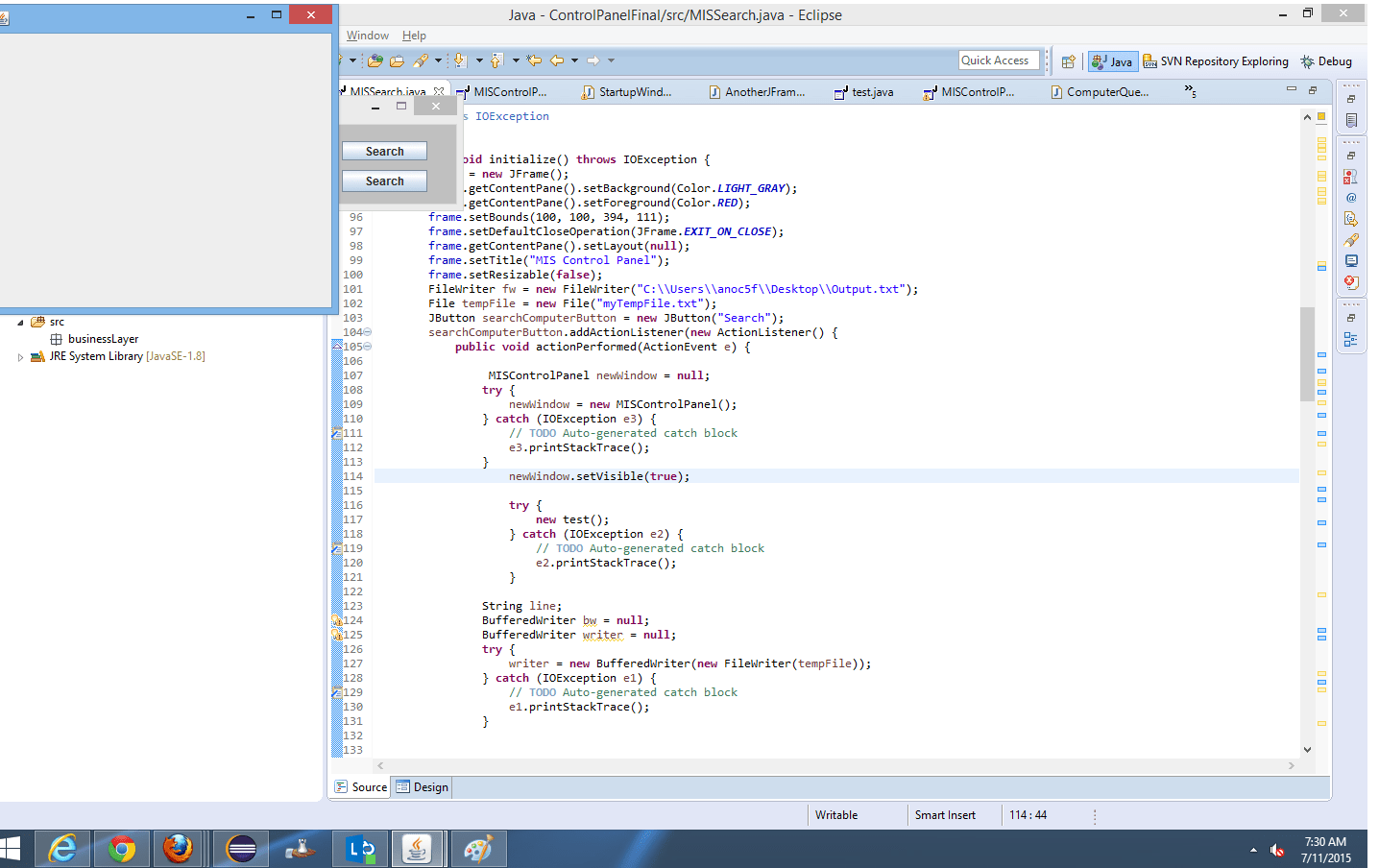Screen dimensions: 1379x868
Task: Switch to the StartupWind... editor tab
Action: [627, 92]
